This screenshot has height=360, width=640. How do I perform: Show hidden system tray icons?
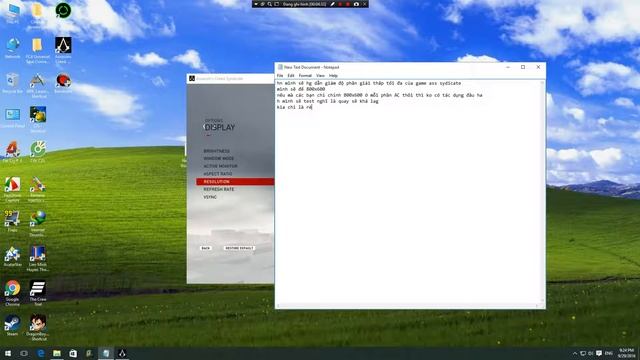575,353
